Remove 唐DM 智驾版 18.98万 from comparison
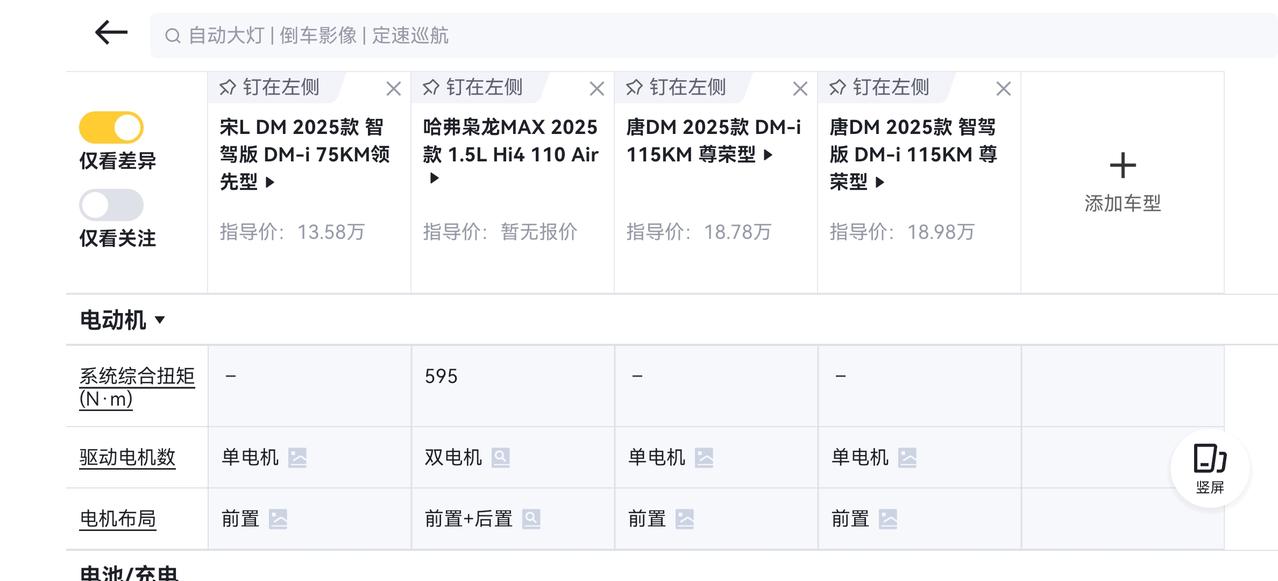 pos(1003,89)
